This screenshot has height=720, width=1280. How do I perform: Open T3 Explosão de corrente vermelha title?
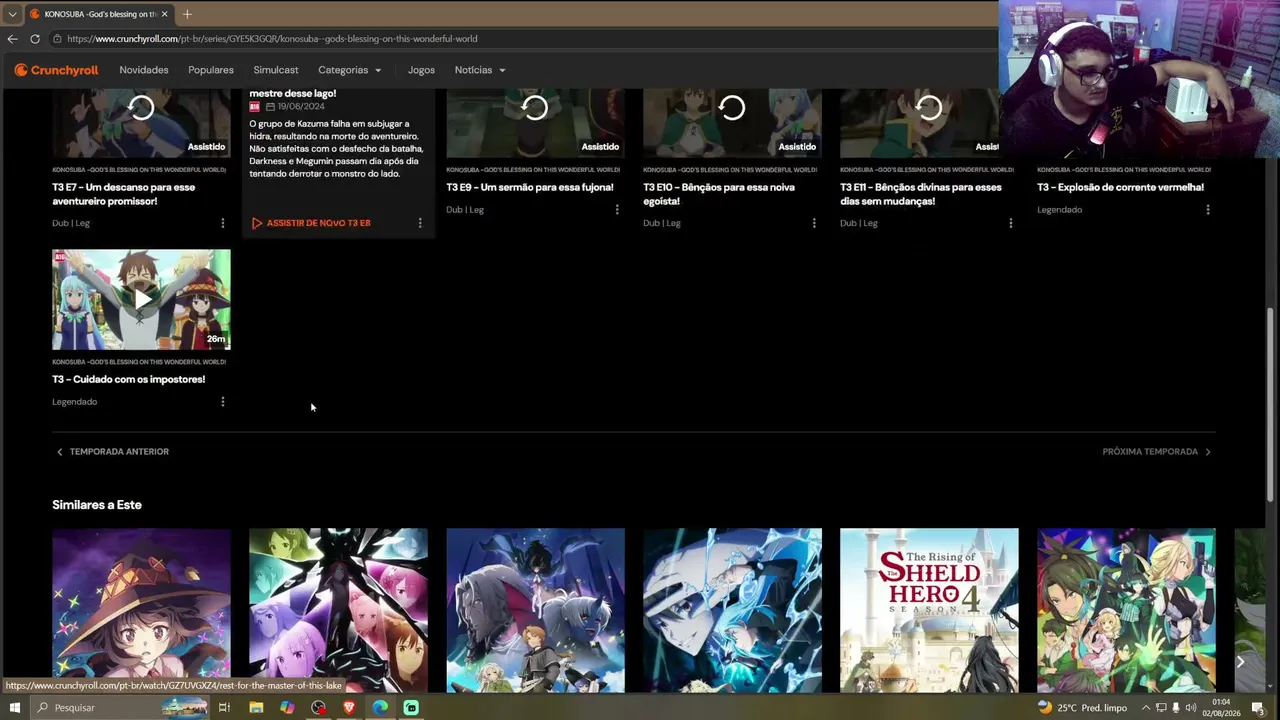1120,187
